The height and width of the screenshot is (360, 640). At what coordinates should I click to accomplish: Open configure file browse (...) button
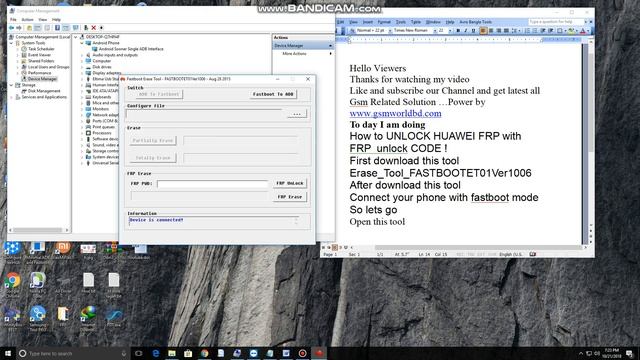pyautogui.click(x=297, y=114)
